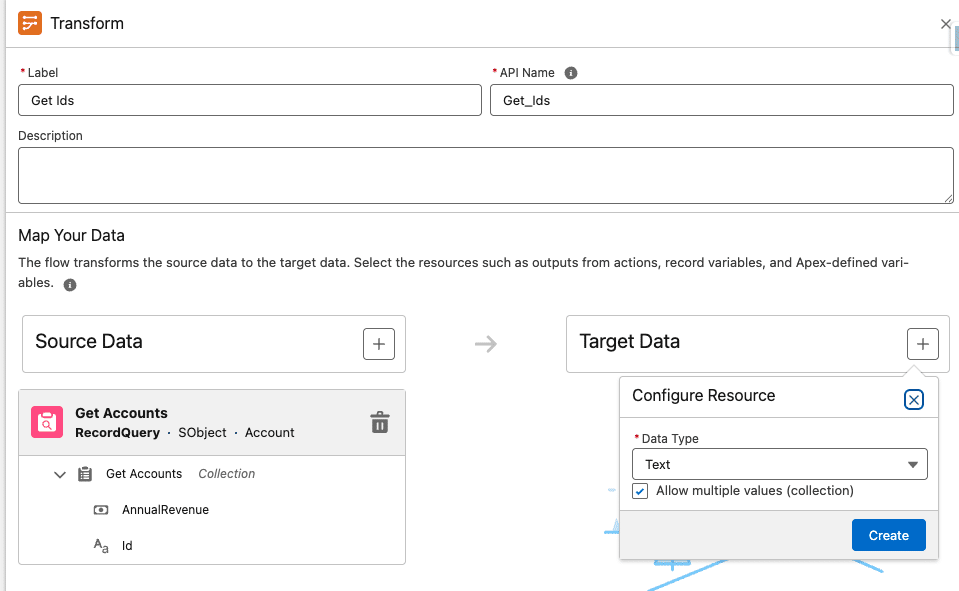Click the Create button
The height and width of the screenshot is (591, 959).
888,535
